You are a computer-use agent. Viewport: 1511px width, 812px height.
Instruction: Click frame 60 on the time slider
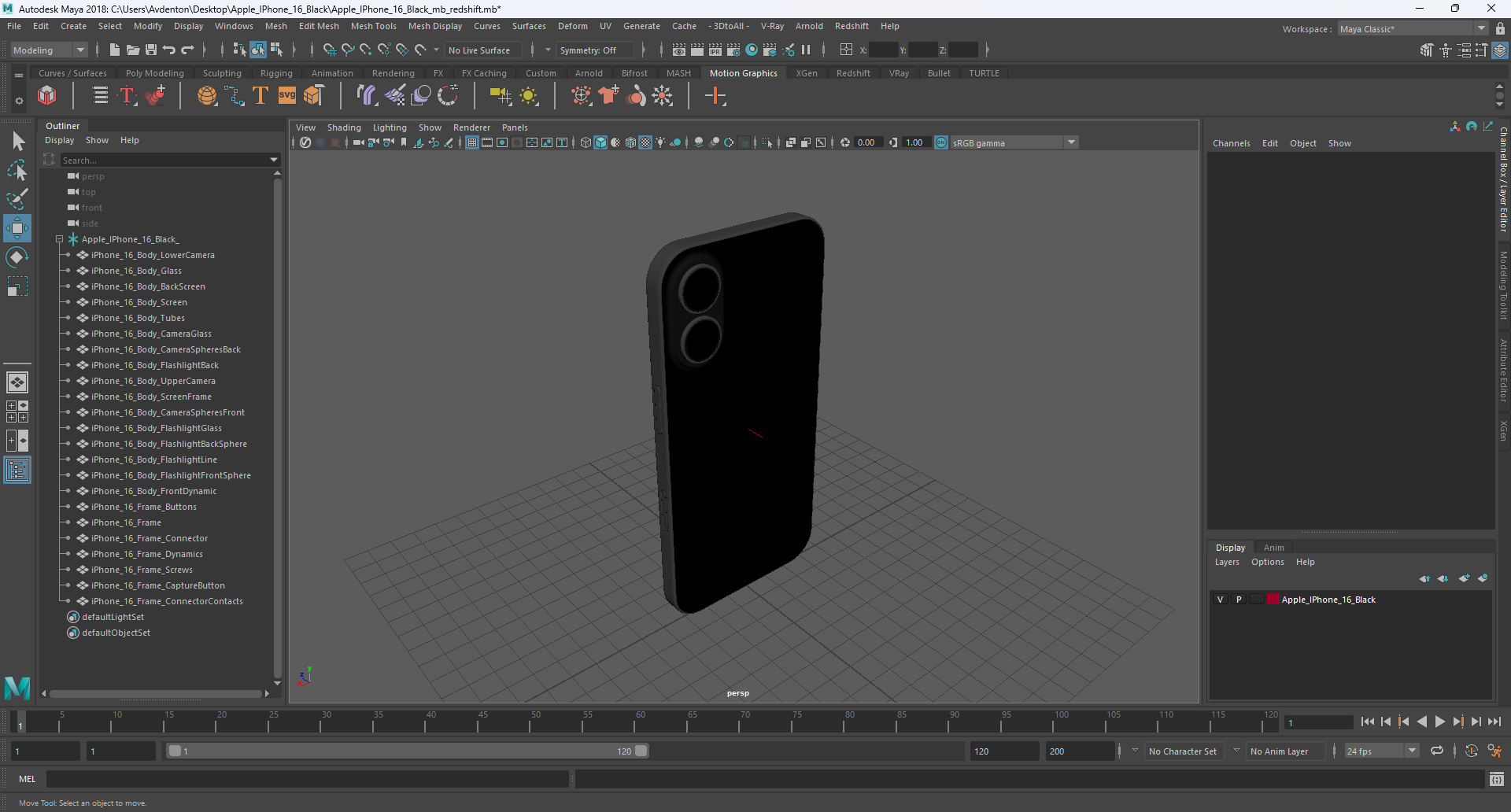click(x=641, y=721)
